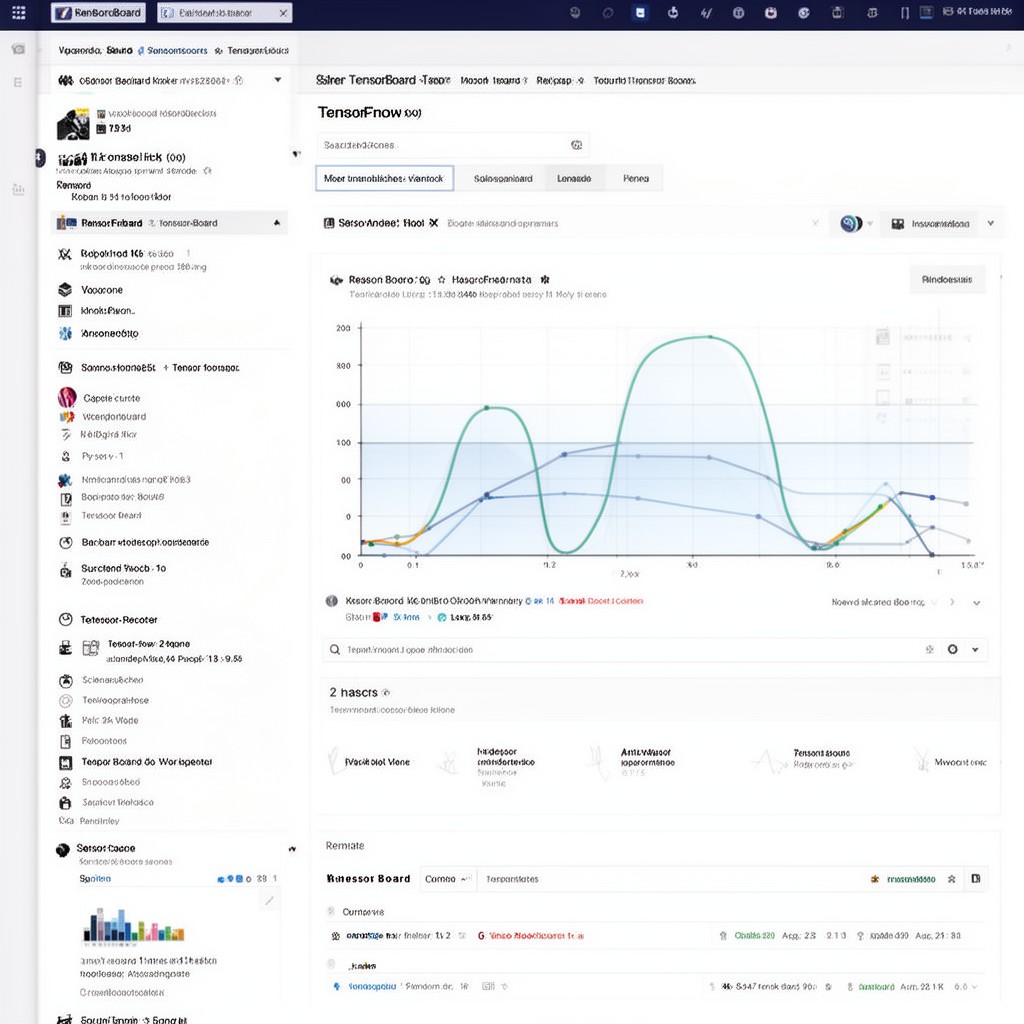1024x1024 pixels.
Task: Open the dropdown arrow in lower search bar
Action: 975,650
